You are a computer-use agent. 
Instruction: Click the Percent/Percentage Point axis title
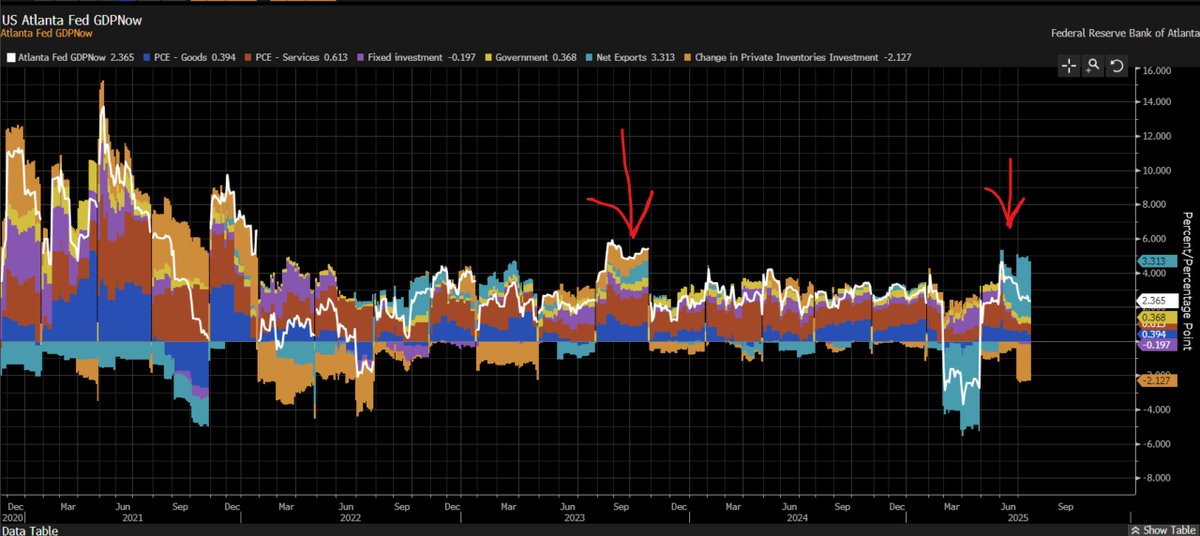click(x=1188, y=282)
